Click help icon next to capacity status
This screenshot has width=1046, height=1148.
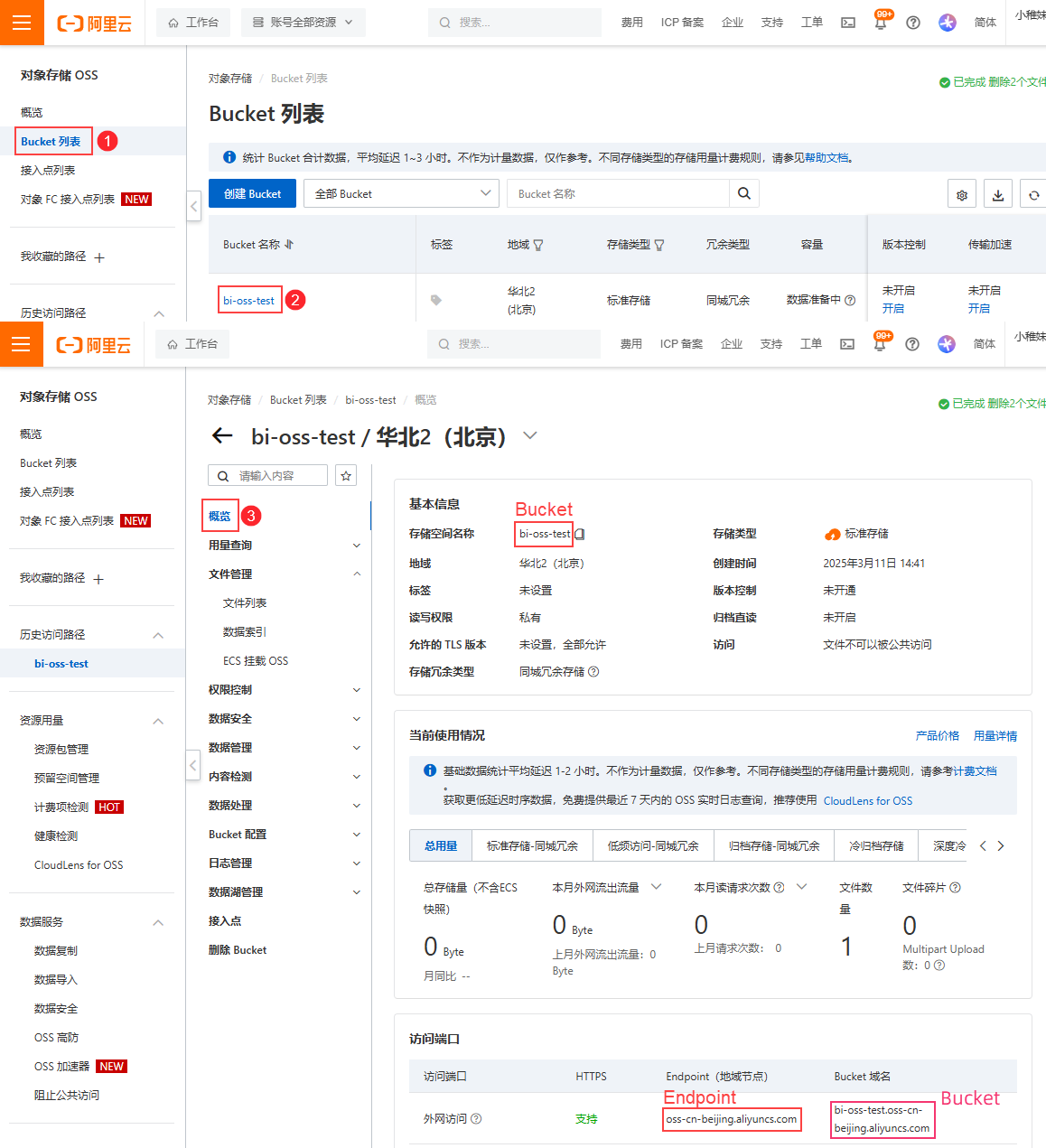(x=850, y=300)
